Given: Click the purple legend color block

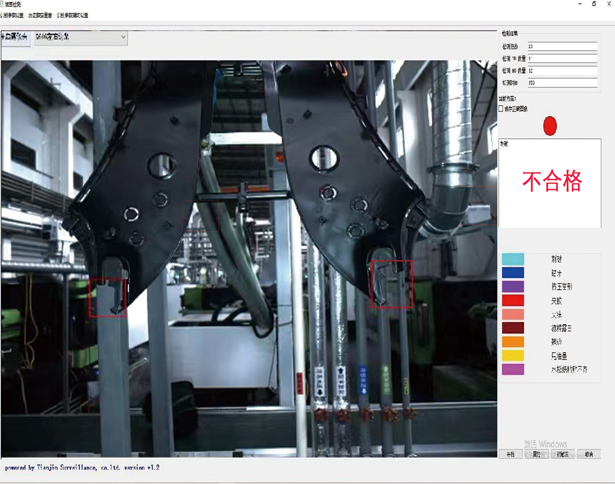Looking at the screenshot, I should click(512, 286).
